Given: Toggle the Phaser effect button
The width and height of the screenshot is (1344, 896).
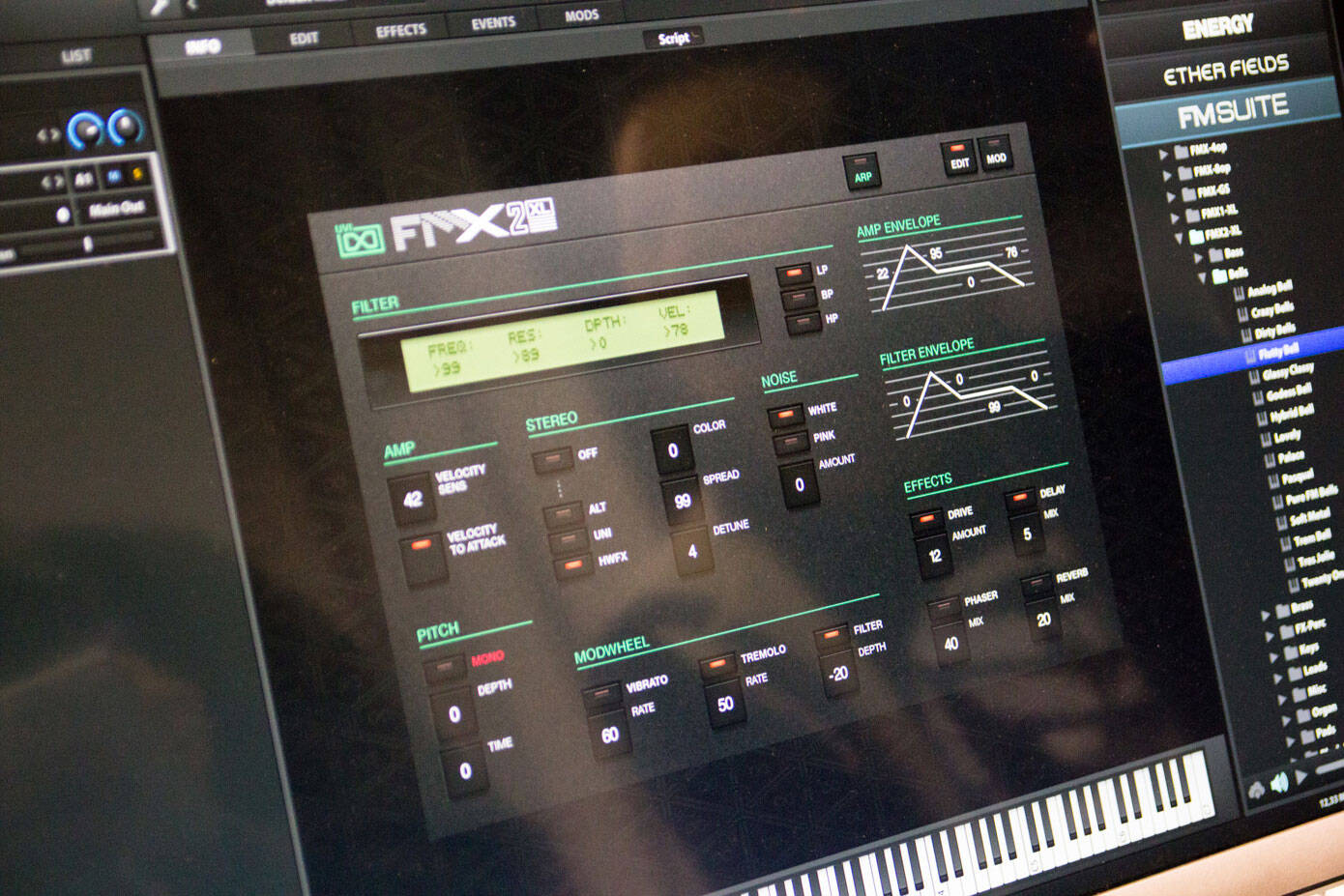Looking at the screenshot, I should pos(944,608).
